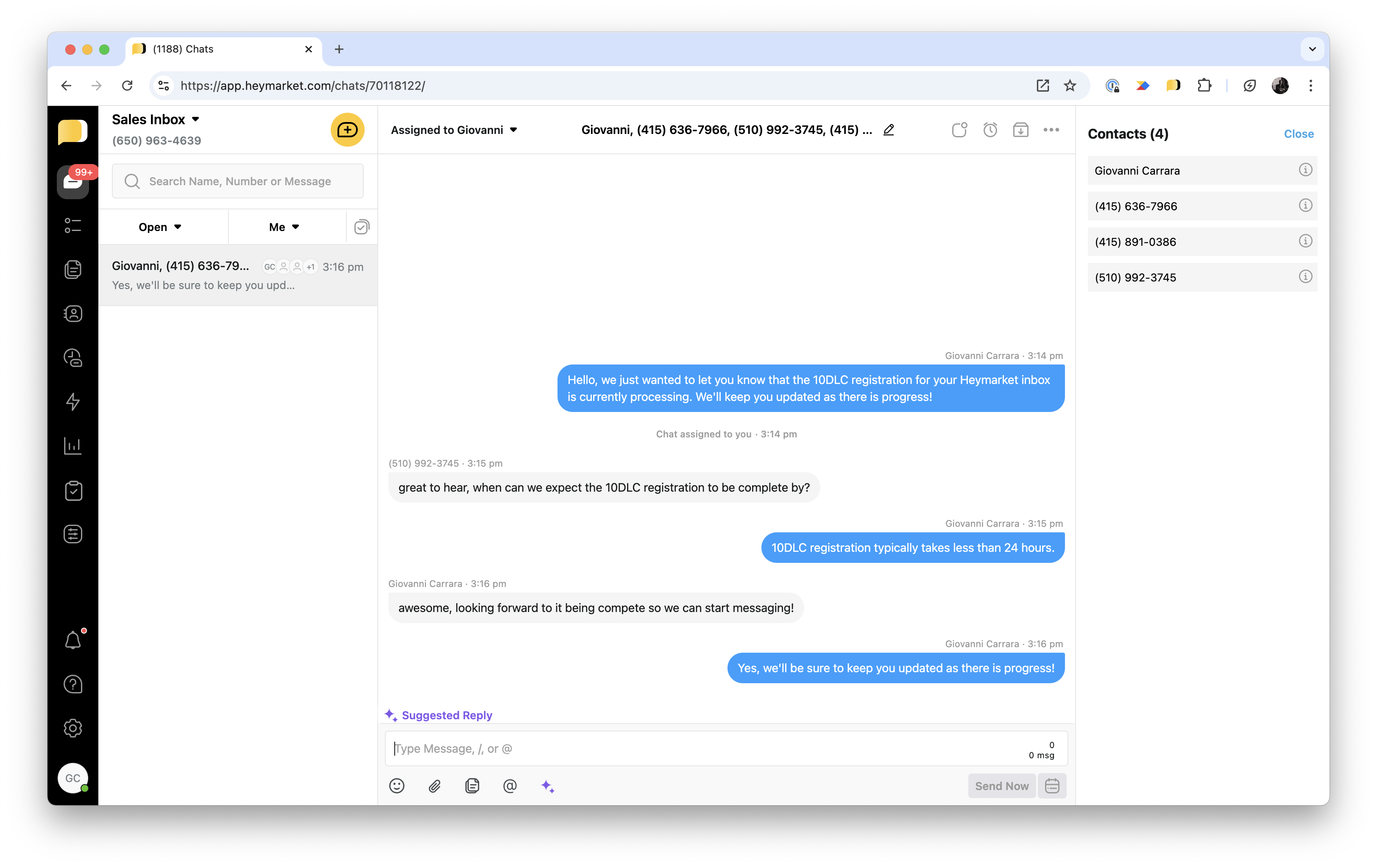This screenshot has height=868, width=1377.
Task: Close the Contacts panel
Action: coord(1298,134)
